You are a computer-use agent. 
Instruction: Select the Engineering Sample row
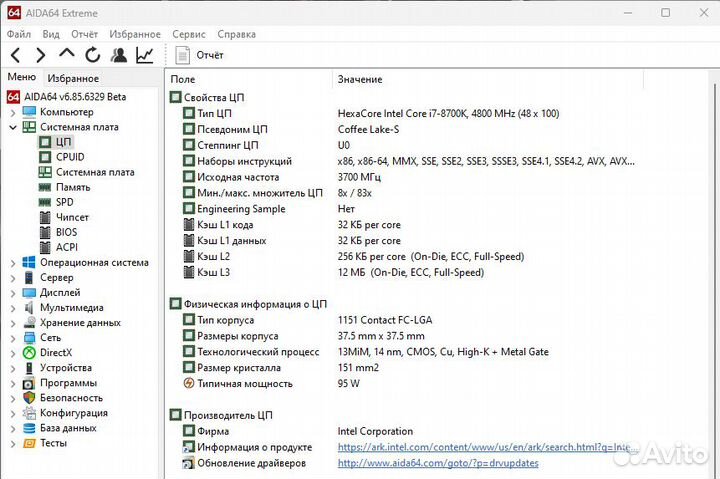(x=269, y=209)
